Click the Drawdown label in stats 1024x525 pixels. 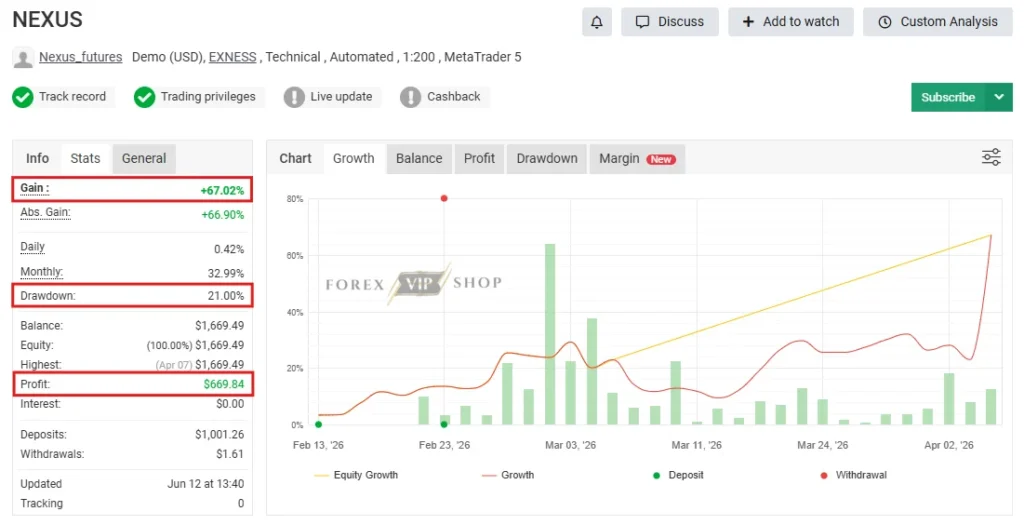coord(48,296)
